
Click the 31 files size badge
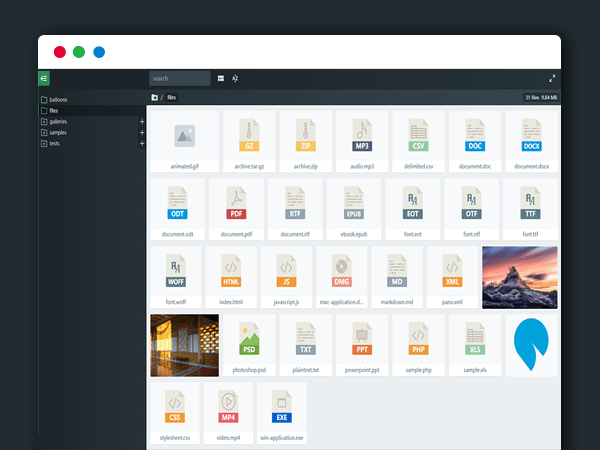pos(540,97)
